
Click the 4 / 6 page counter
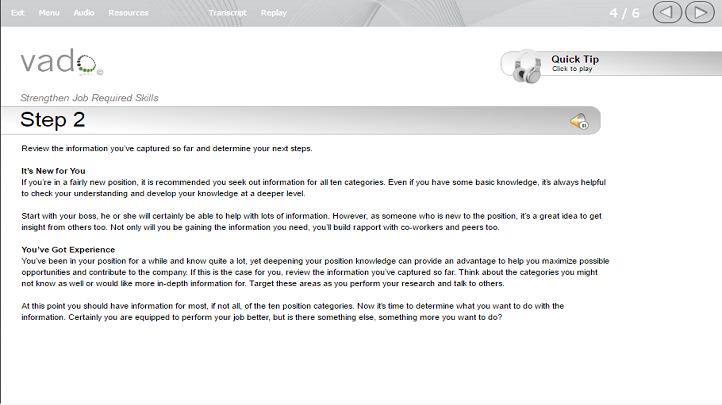624,13
